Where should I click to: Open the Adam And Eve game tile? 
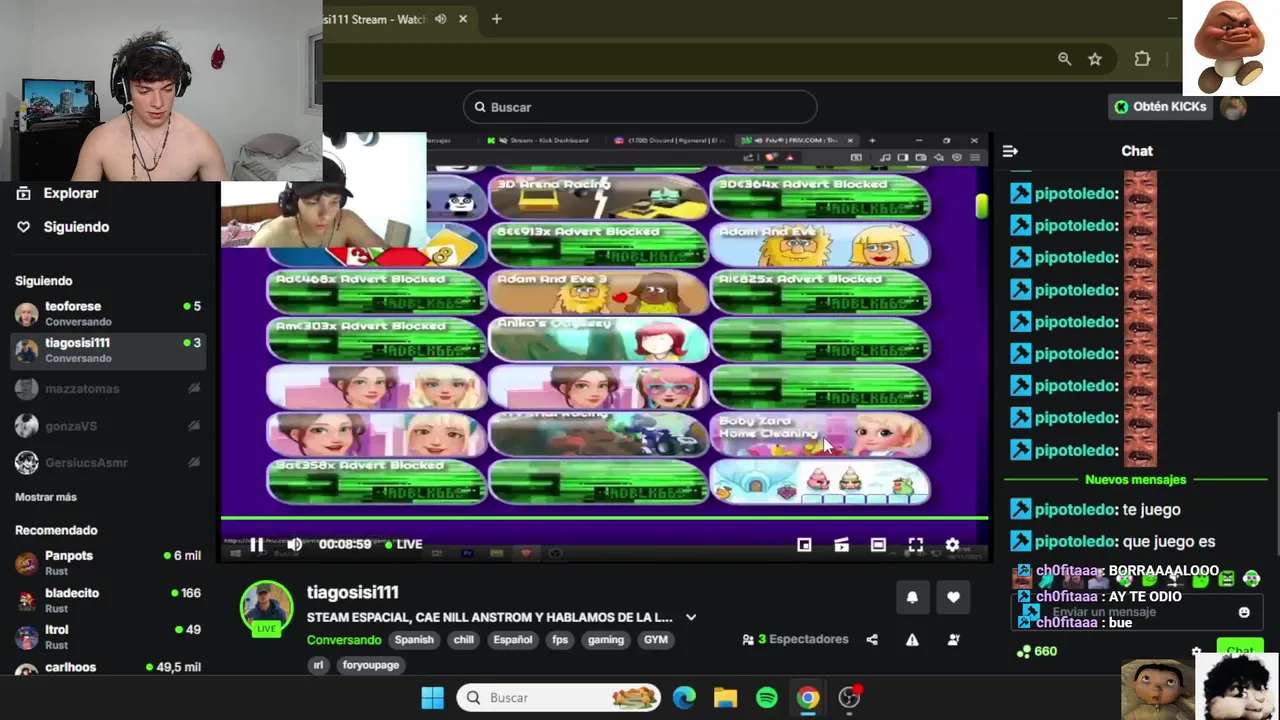(x=820, y=246)
